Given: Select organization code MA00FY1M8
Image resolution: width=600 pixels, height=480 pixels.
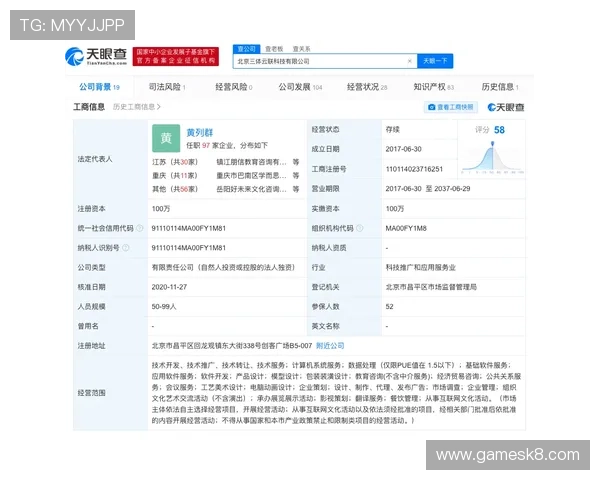Looking at the screenshot, I should pyautogui.click(x=406, y=229).
